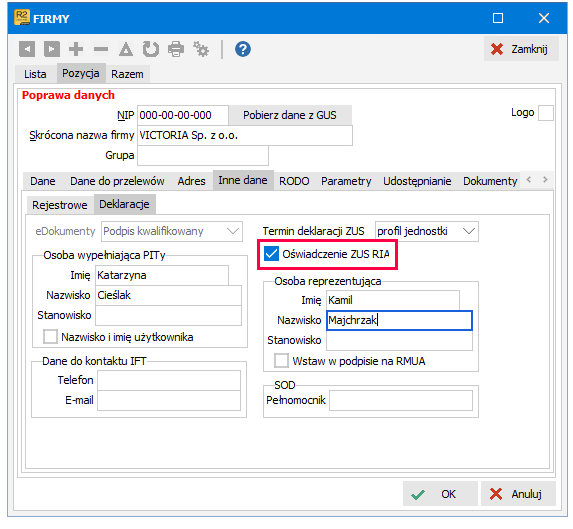The width and height of the screenshot is (573, 529).
Task: Open settings gears icon in toolbar
Action: click(201, 49)
